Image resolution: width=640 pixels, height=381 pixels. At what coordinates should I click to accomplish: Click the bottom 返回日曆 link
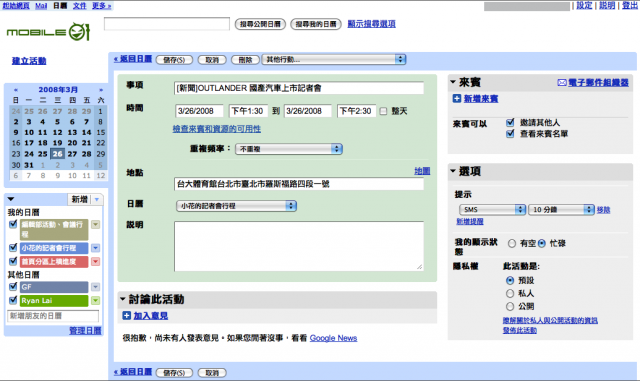pyautogui.click(x=133, y=372)
